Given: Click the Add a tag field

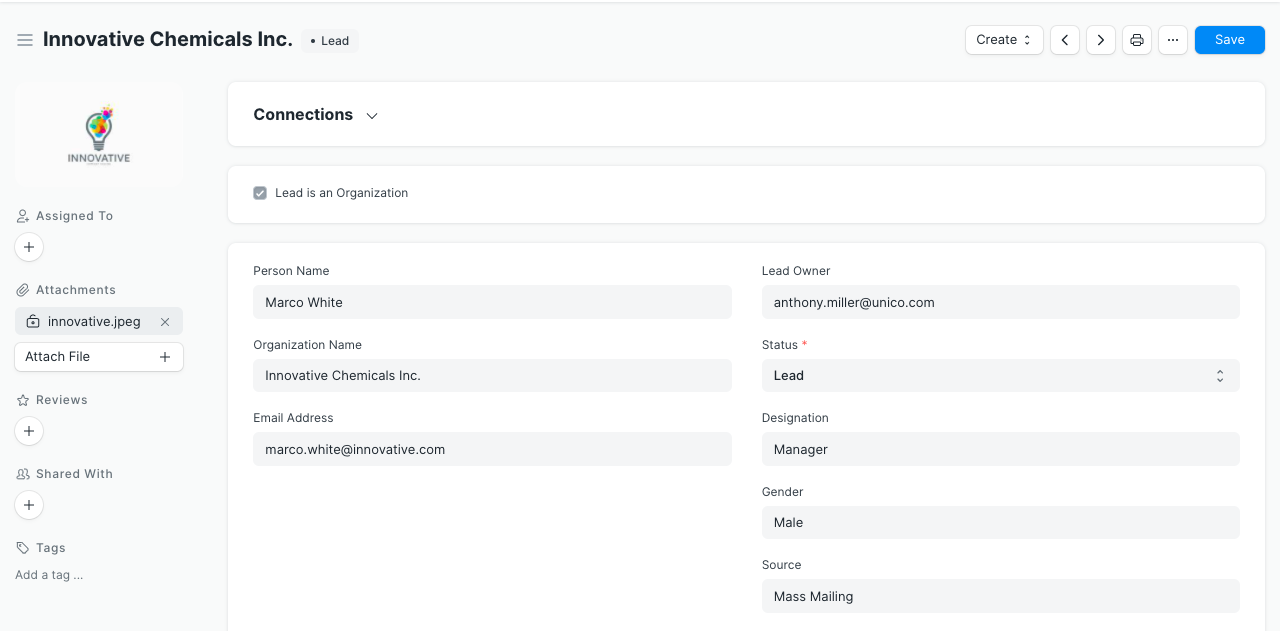Looking at the screenshot, I should click(x=49, y=575).
